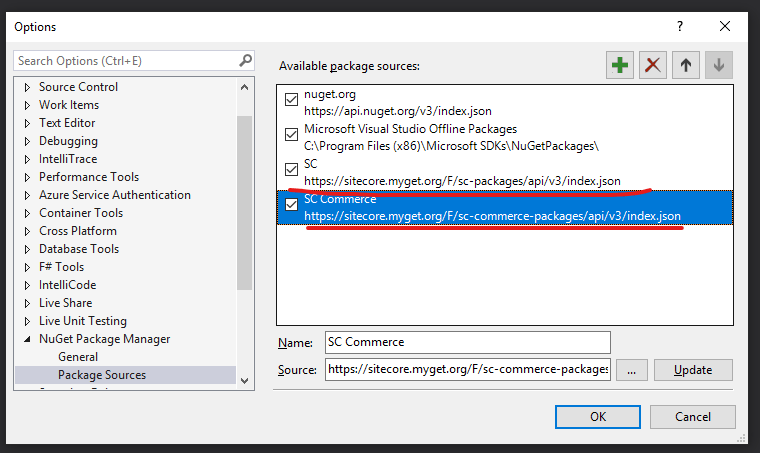This screenshot has width=760, height=453.
Task: Click the question mark help icon
Action: click(x=680, y=26)
